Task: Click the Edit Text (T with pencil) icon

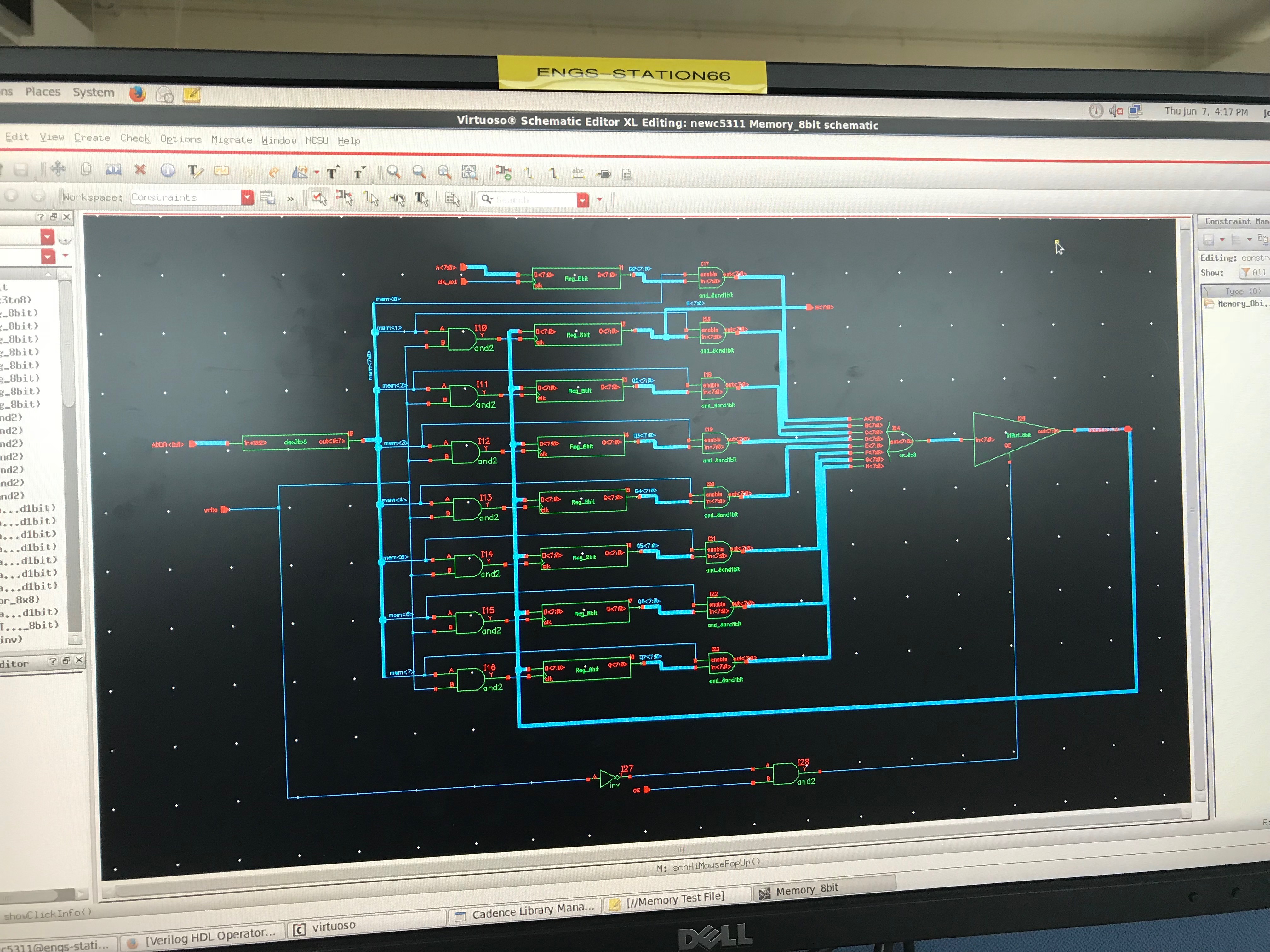Action: pos(195,171)
